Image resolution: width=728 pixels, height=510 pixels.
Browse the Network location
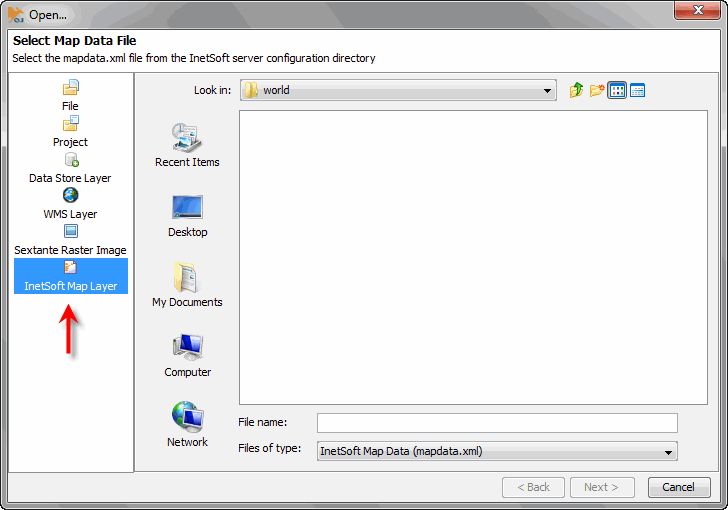click(x=187, y=425)
